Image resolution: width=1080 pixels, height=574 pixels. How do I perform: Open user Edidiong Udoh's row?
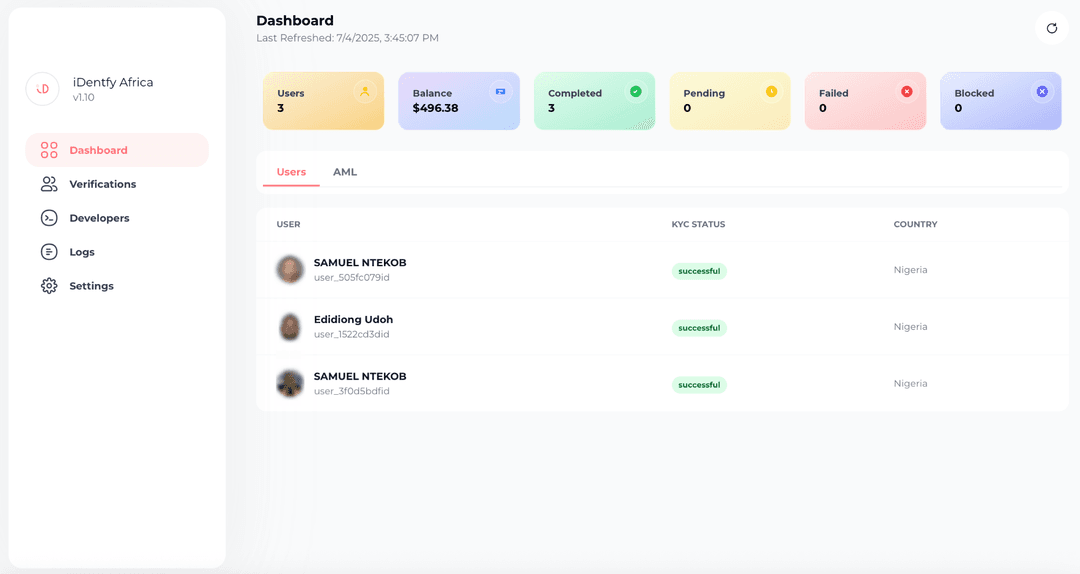tap(353, 320)
